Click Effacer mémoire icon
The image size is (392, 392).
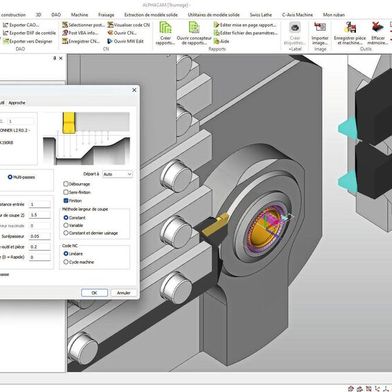click(x=378, y=27)
